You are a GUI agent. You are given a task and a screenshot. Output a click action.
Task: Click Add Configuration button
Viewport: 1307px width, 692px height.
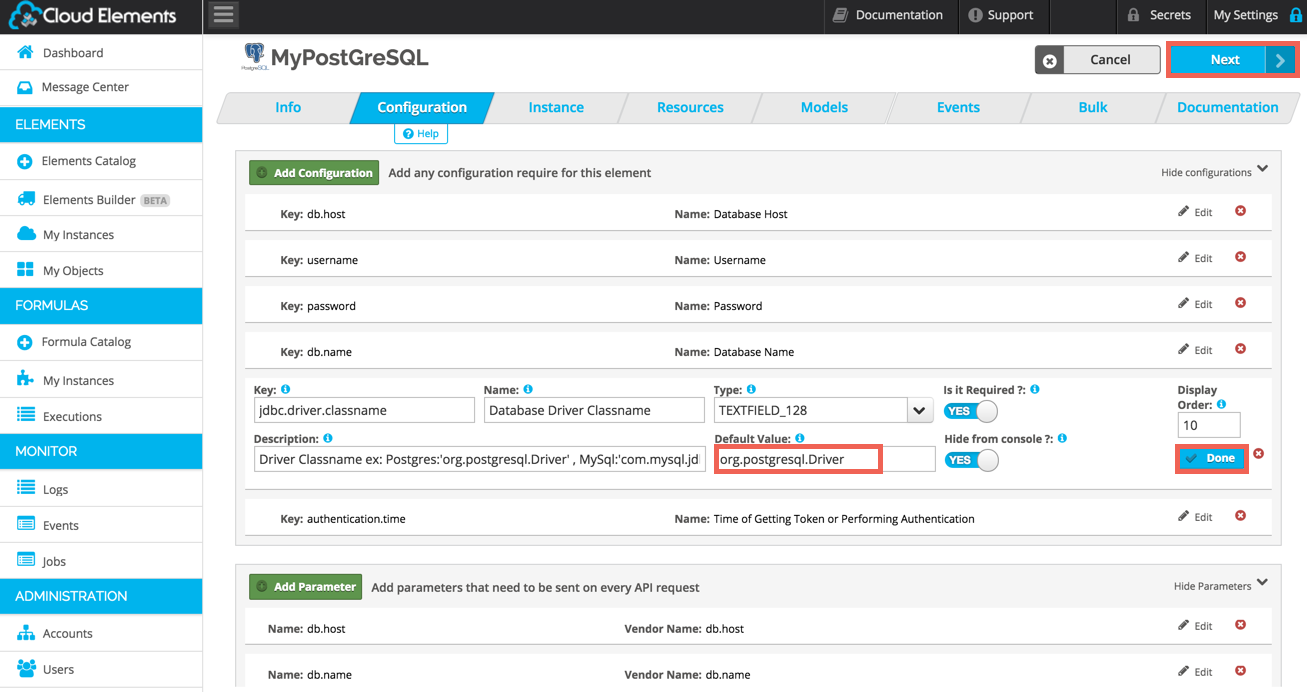(314, 173)
